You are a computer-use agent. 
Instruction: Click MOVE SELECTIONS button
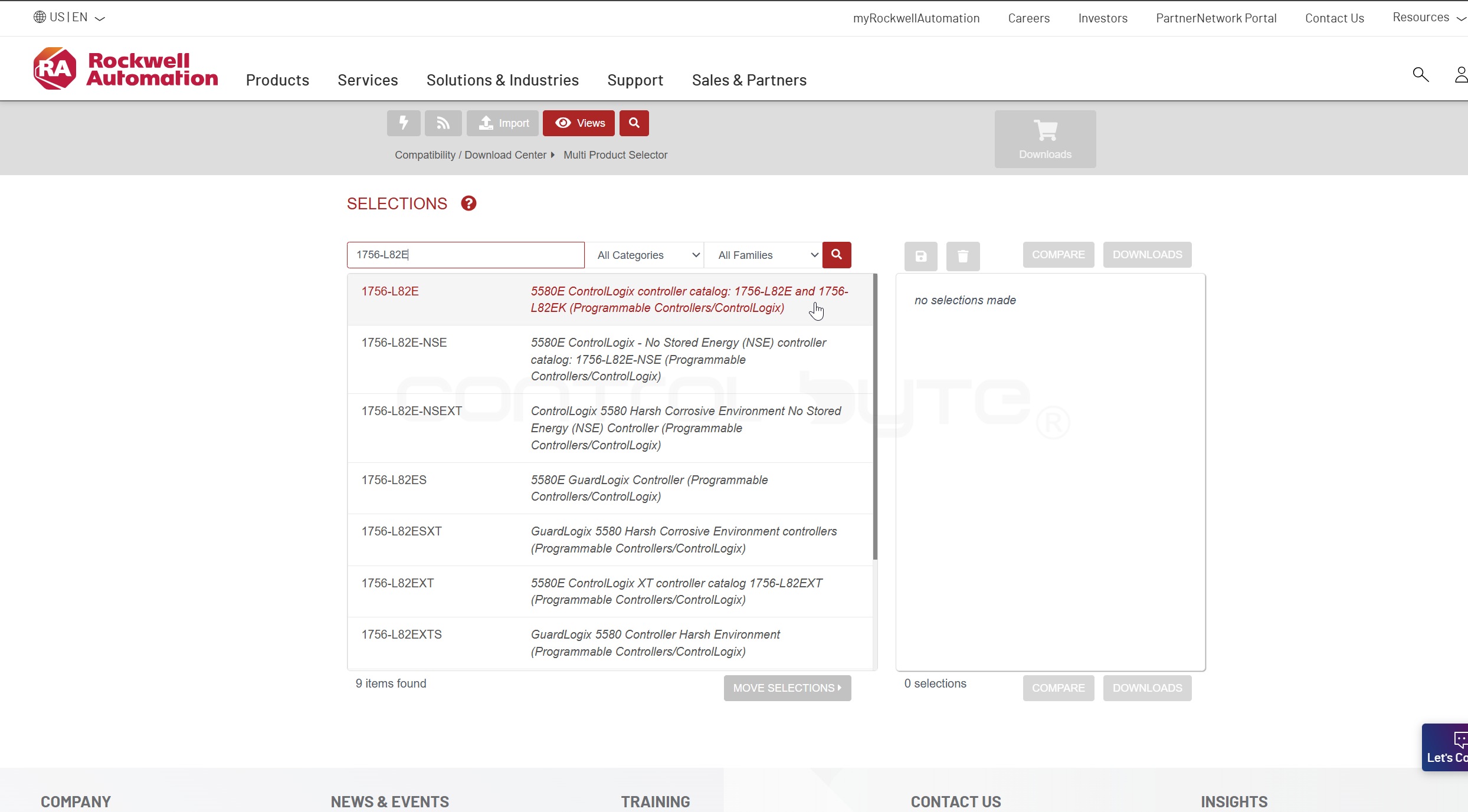787,688
